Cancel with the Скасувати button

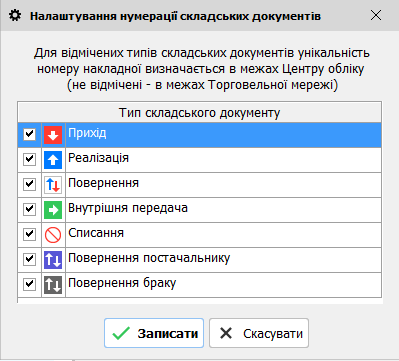coord(259,333)
